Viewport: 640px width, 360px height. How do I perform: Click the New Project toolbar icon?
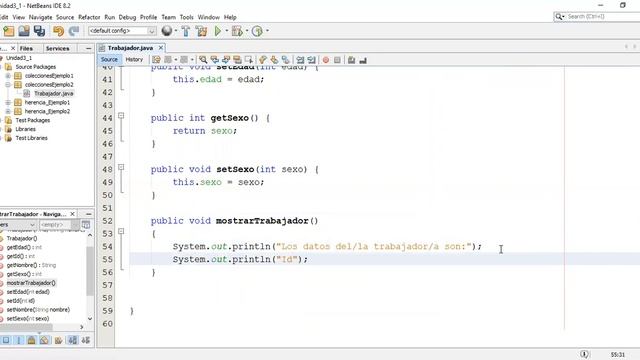[x=9, y=31]
